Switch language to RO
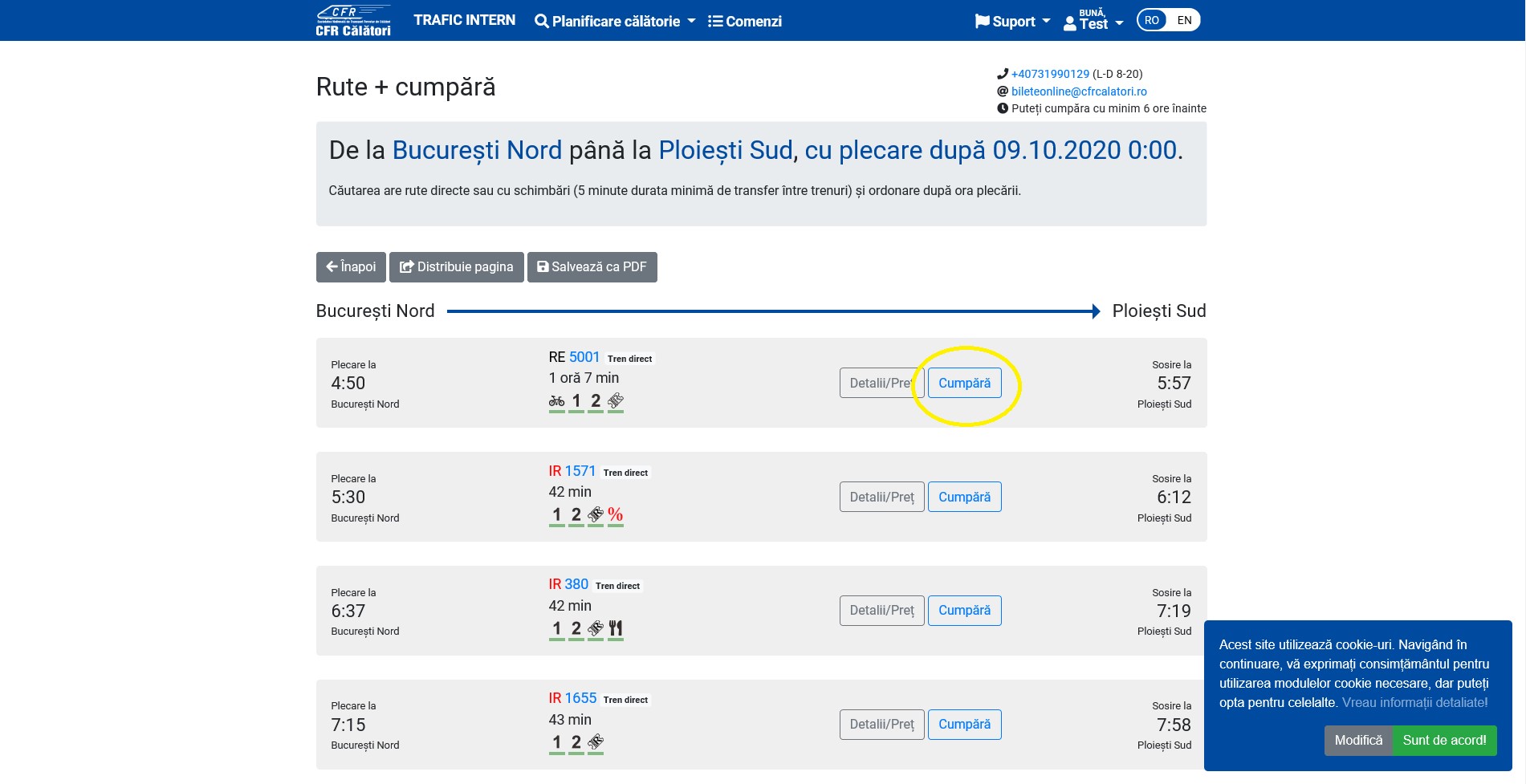 pos(1152,20)
